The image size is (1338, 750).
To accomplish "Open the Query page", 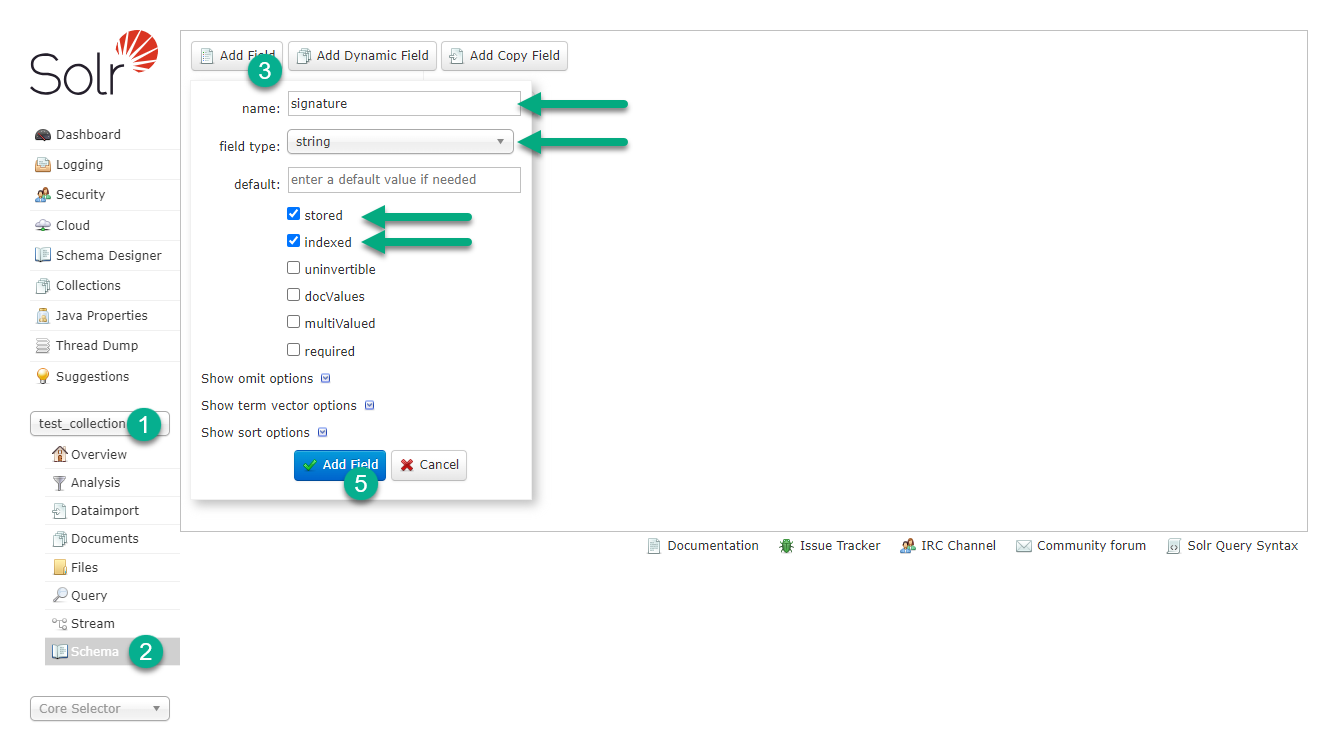I will click(89, 595).
